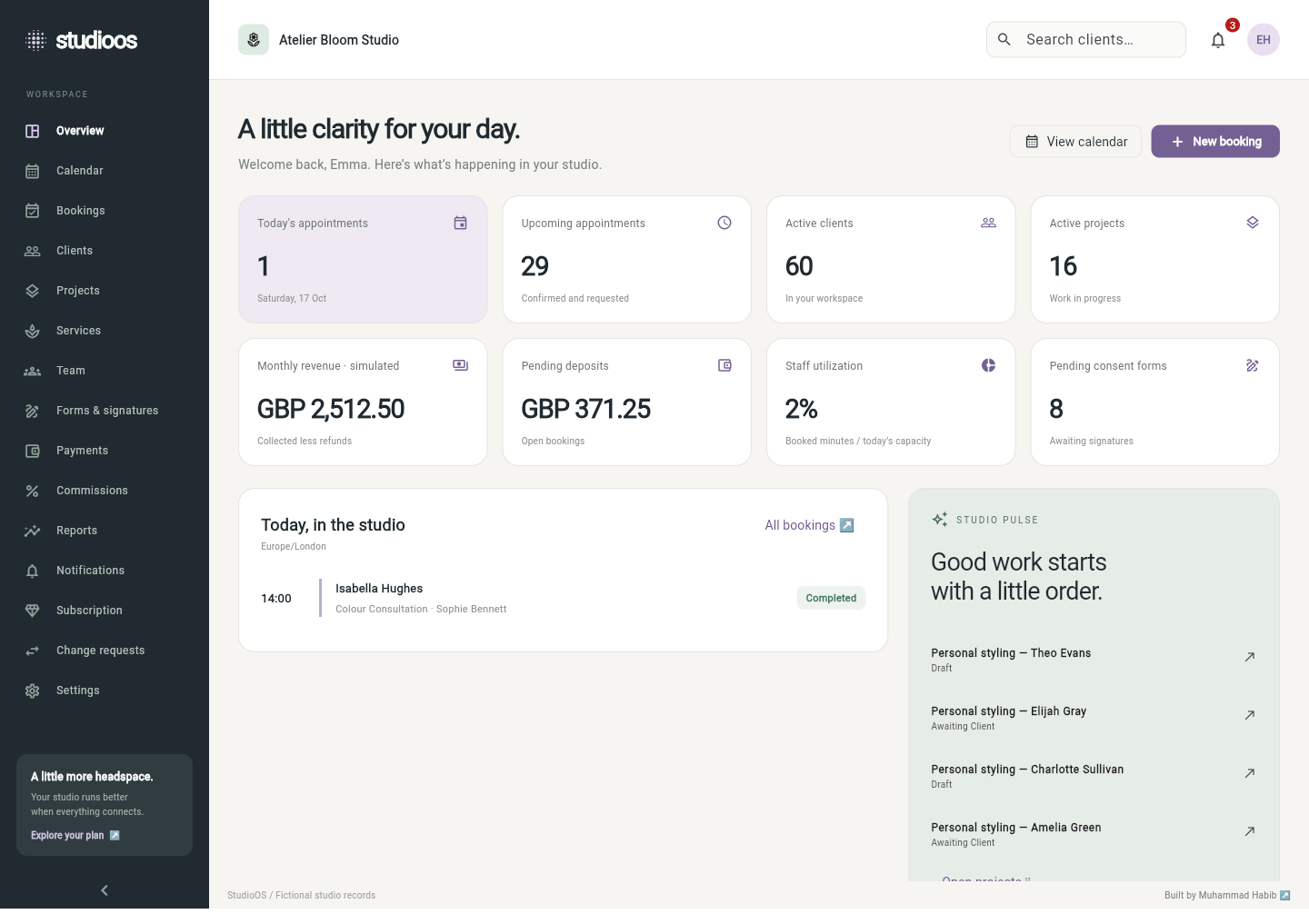Click the Atelier Bloom Studio logo icon
This screenshot has height=924, width=1309.
[x=254, y=40]
